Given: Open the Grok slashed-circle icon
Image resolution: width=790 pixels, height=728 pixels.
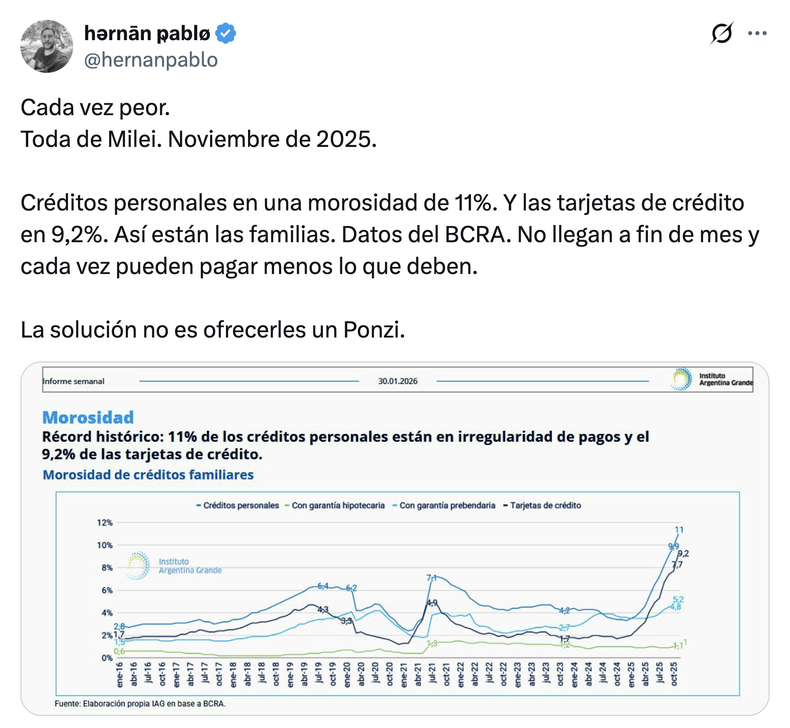Looking at the screenshot, I should click(721, 34).
